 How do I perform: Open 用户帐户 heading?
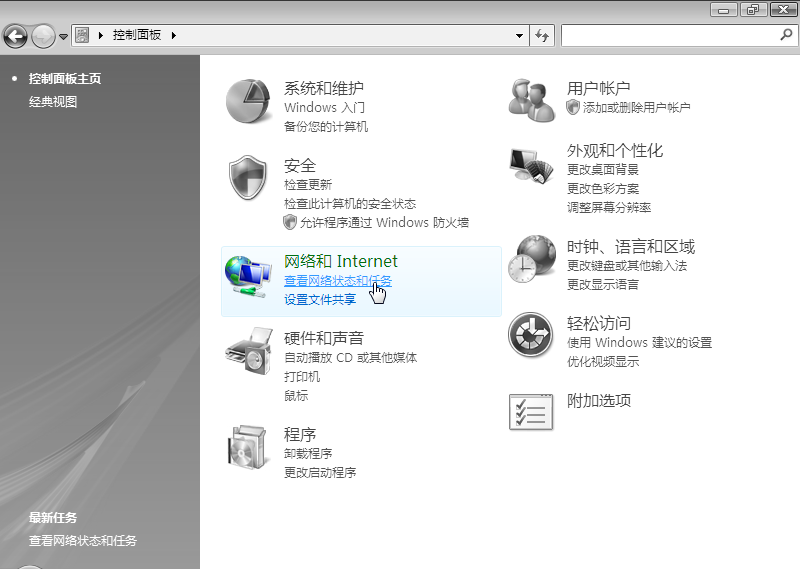(598, 88)
